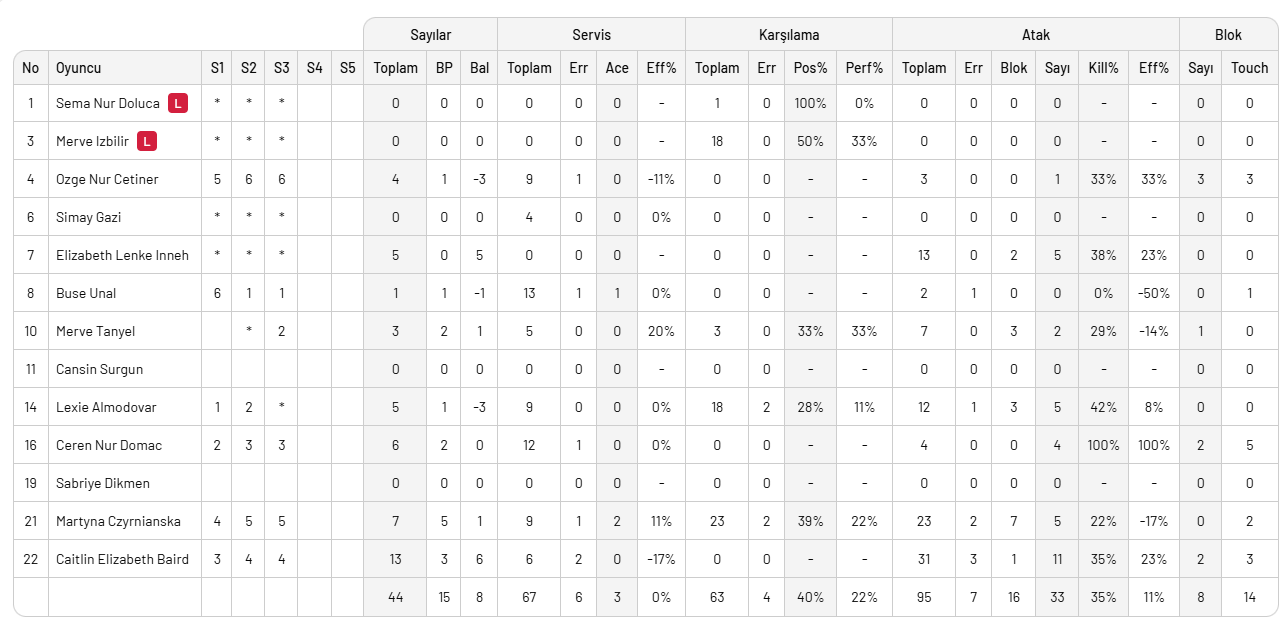Select player Elizabeth Lenke Inneh
1287x628 pixels.
click(x=122, y=255)
